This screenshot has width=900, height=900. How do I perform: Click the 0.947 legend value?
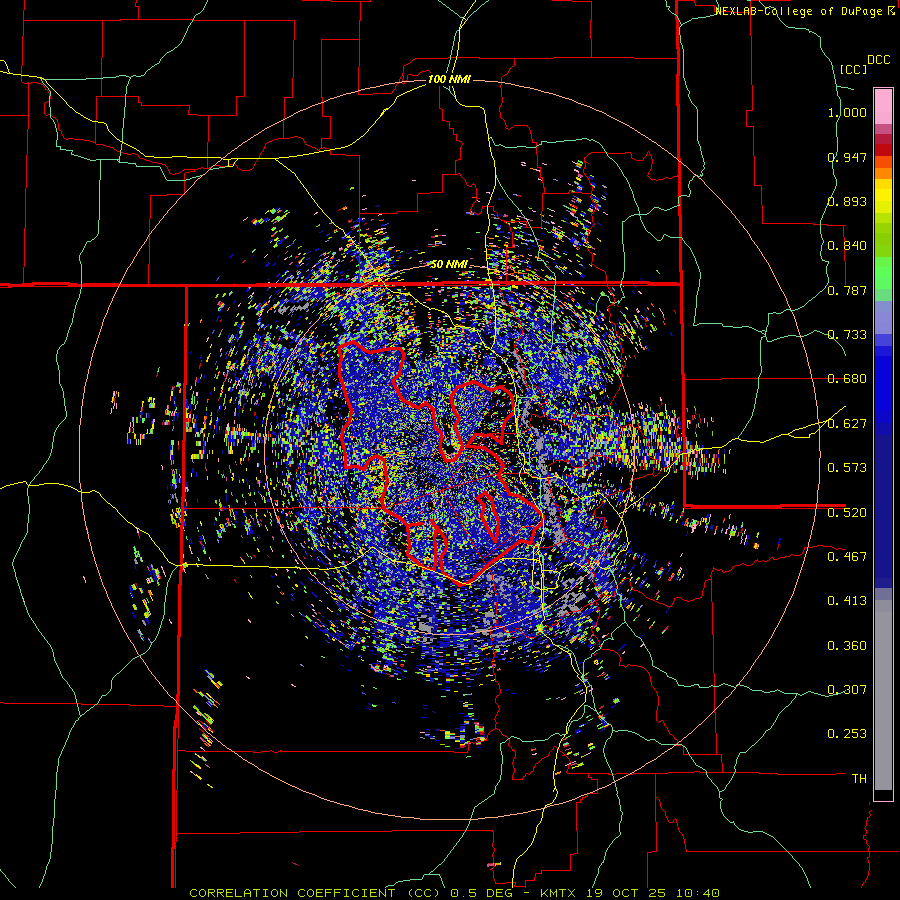click(x=847, y=157)
